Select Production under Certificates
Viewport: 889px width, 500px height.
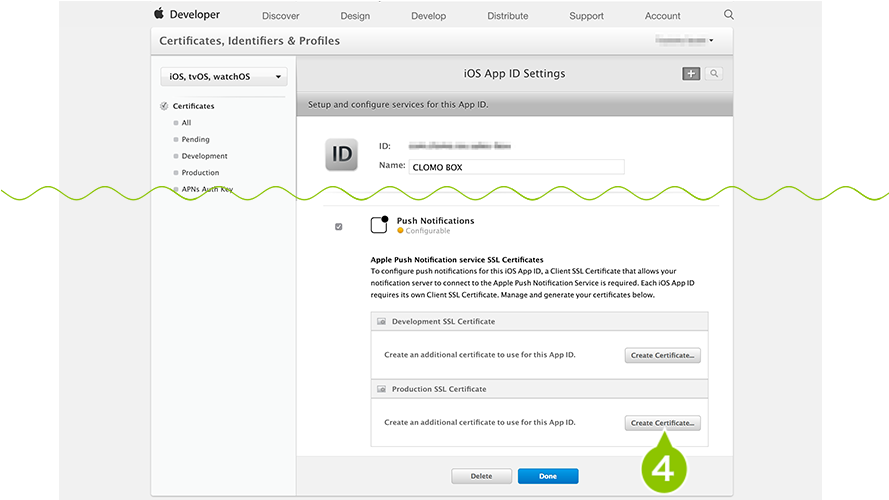[200, 172]
